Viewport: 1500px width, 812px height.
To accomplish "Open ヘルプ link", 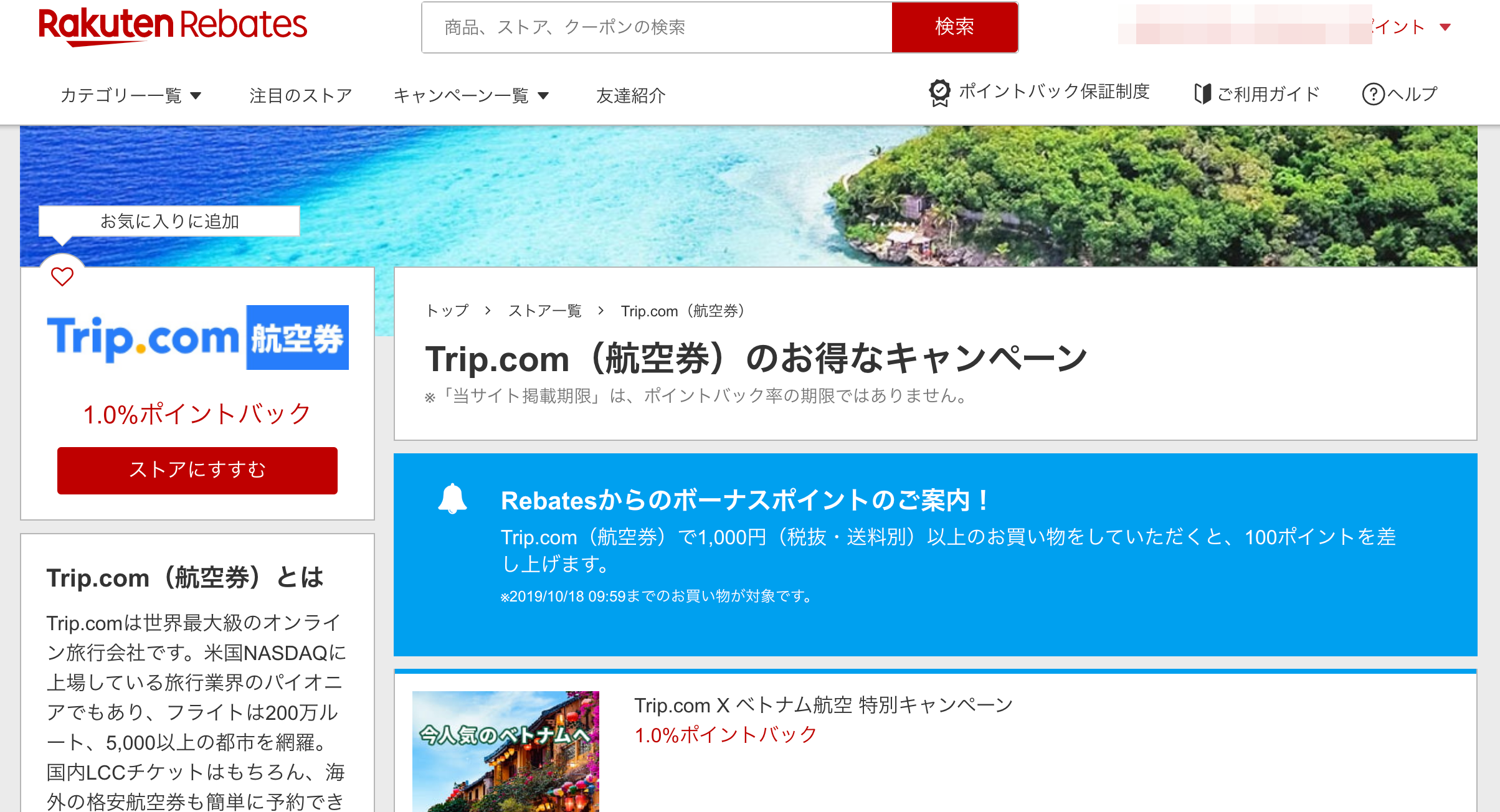I will pyautogui.click(x=1412, y=94).
